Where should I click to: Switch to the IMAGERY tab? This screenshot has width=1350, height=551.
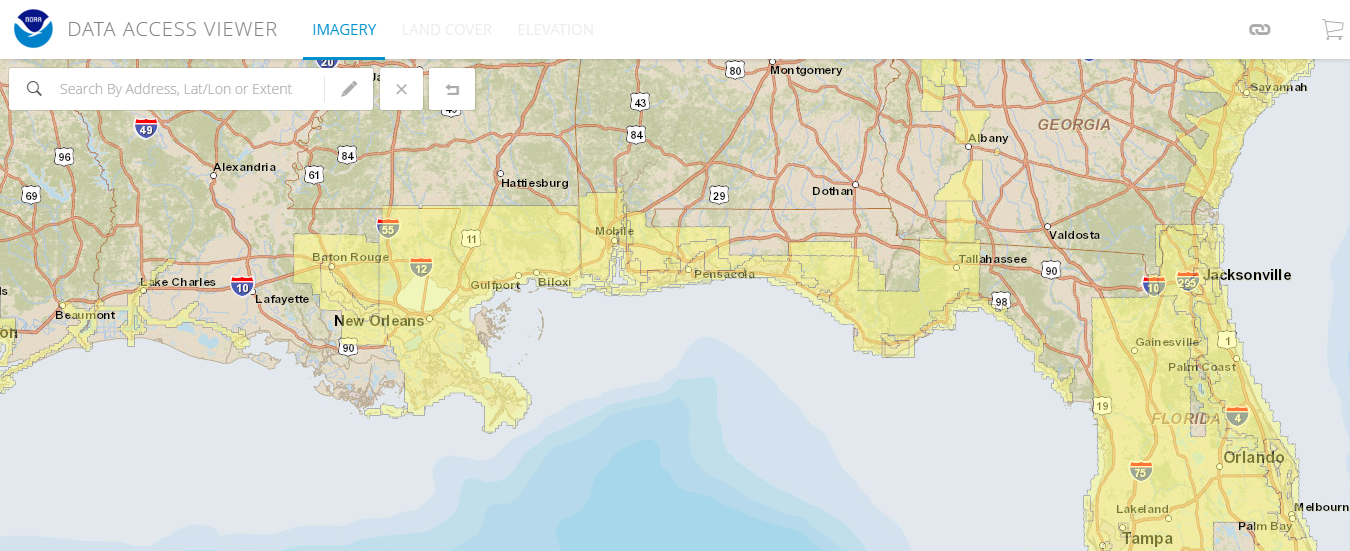point(344,30)
